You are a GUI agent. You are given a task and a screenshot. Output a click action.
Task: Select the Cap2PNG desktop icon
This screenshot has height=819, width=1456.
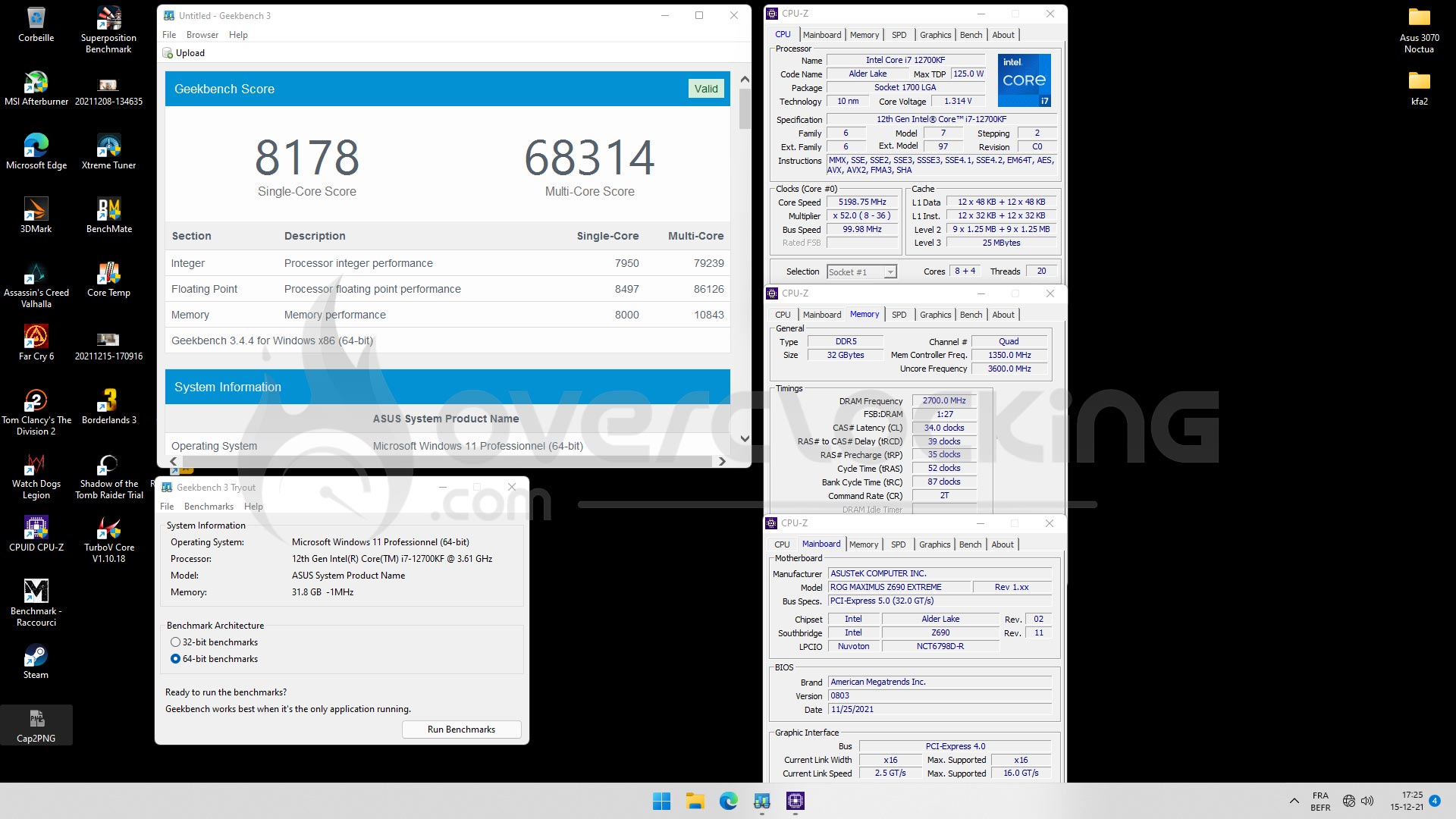point(36,725)
